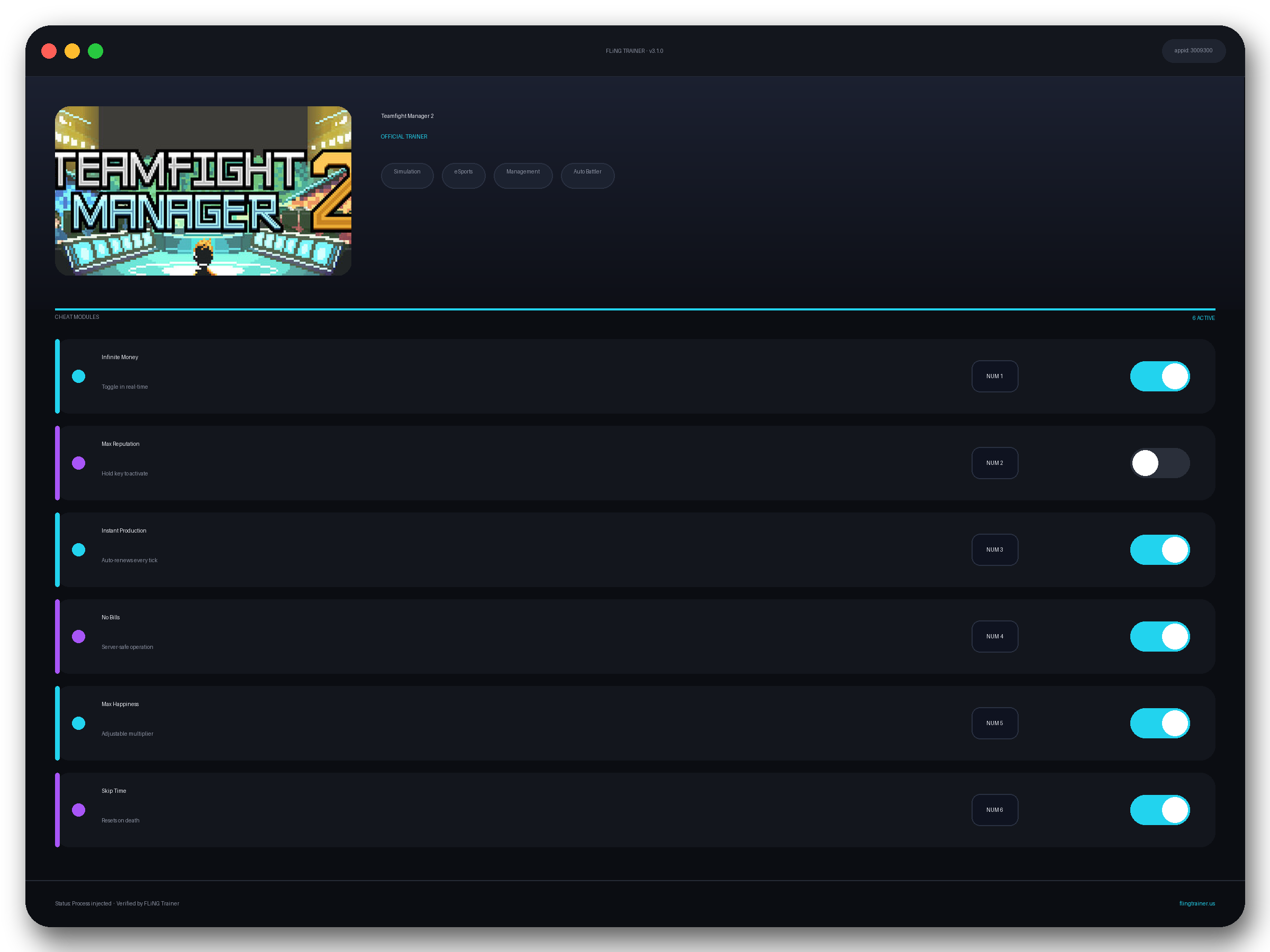Click the Instant Production label
1270x952 pixels.
124,530
